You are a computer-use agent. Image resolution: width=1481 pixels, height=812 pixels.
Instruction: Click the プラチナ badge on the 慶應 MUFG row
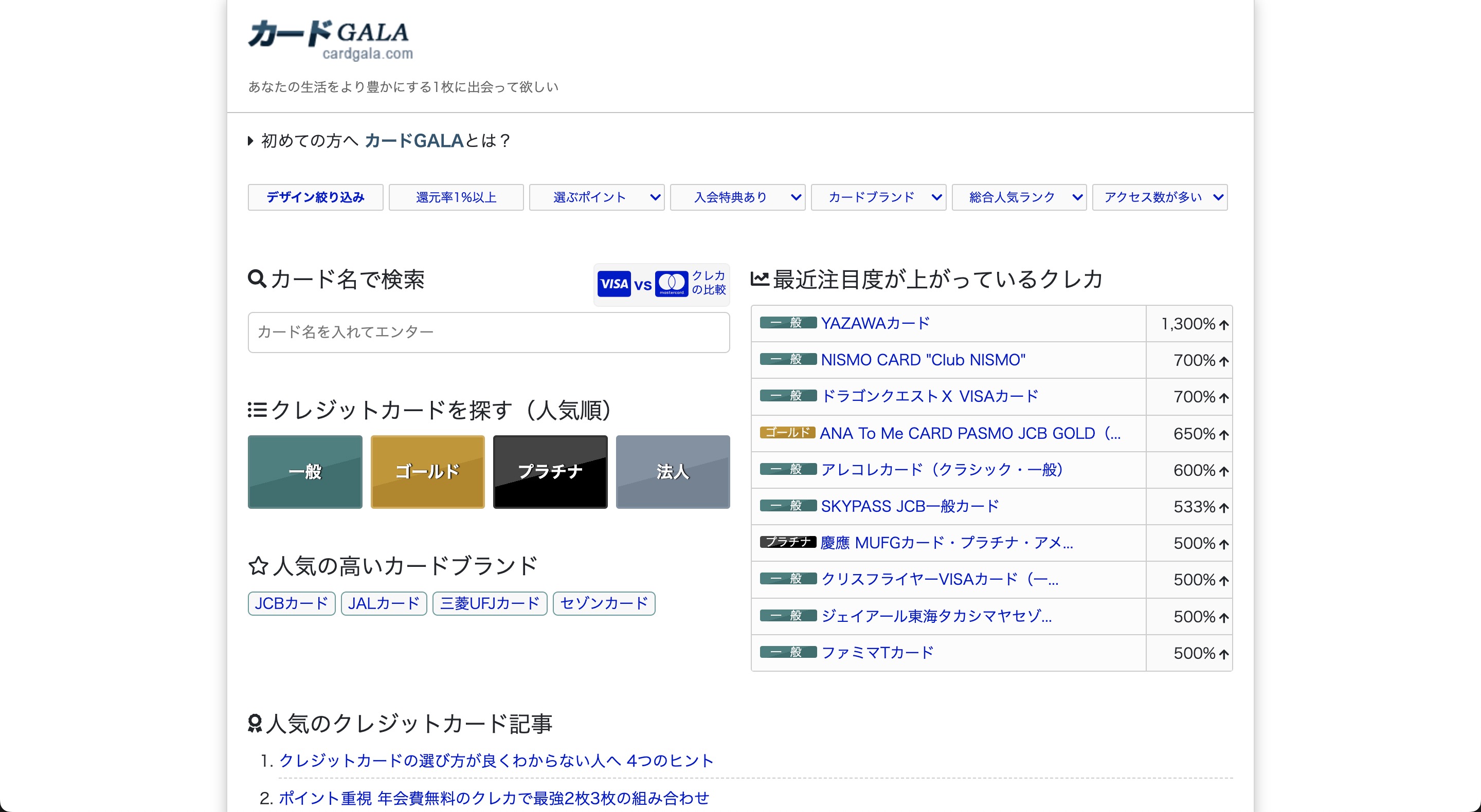(788, 542)
